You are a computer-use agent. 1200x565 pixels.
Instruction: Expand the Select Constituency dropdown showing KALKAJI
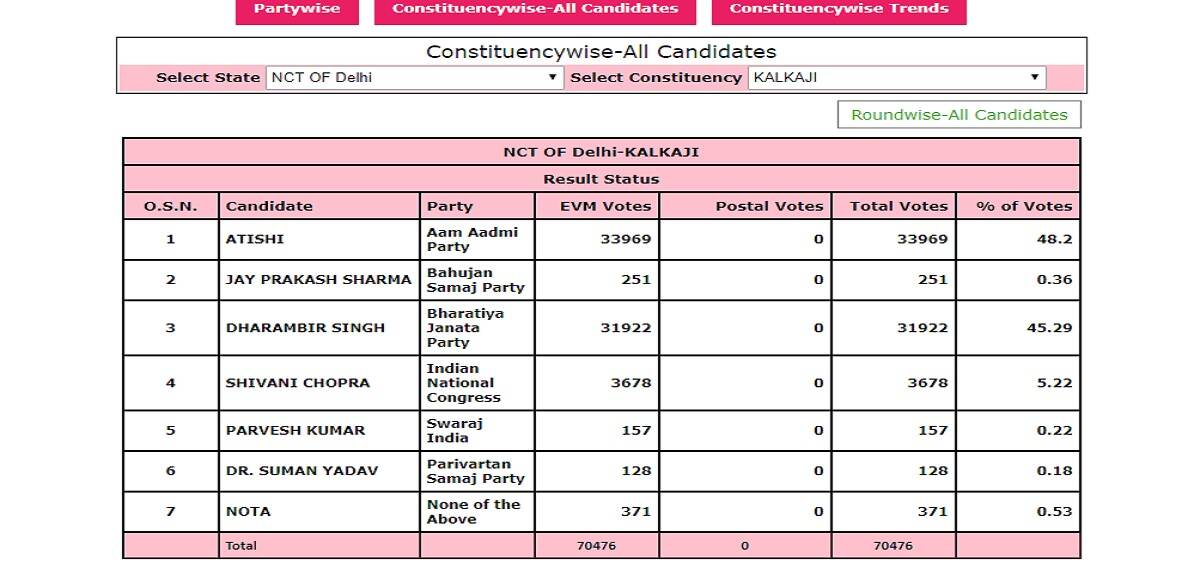897,77
